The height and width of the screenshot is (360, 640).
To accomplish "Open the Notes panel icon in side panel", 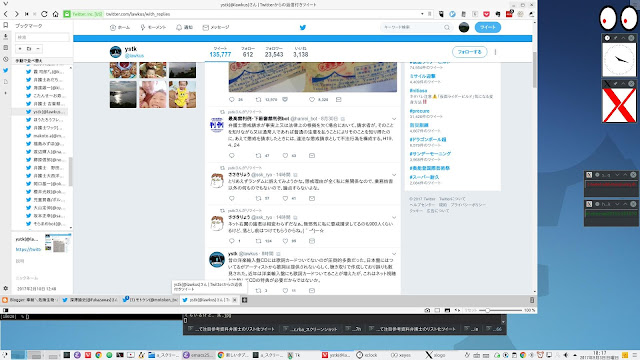I will pyautogui.click(x=6, y=48).
